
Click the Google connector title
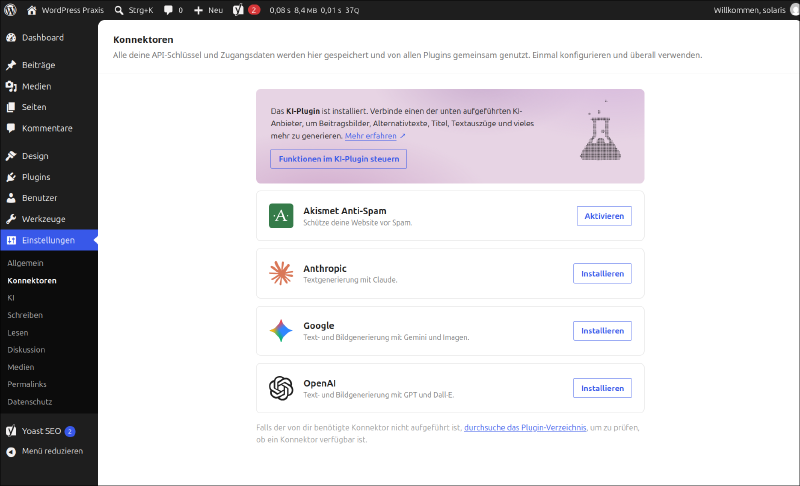point(319,325)
